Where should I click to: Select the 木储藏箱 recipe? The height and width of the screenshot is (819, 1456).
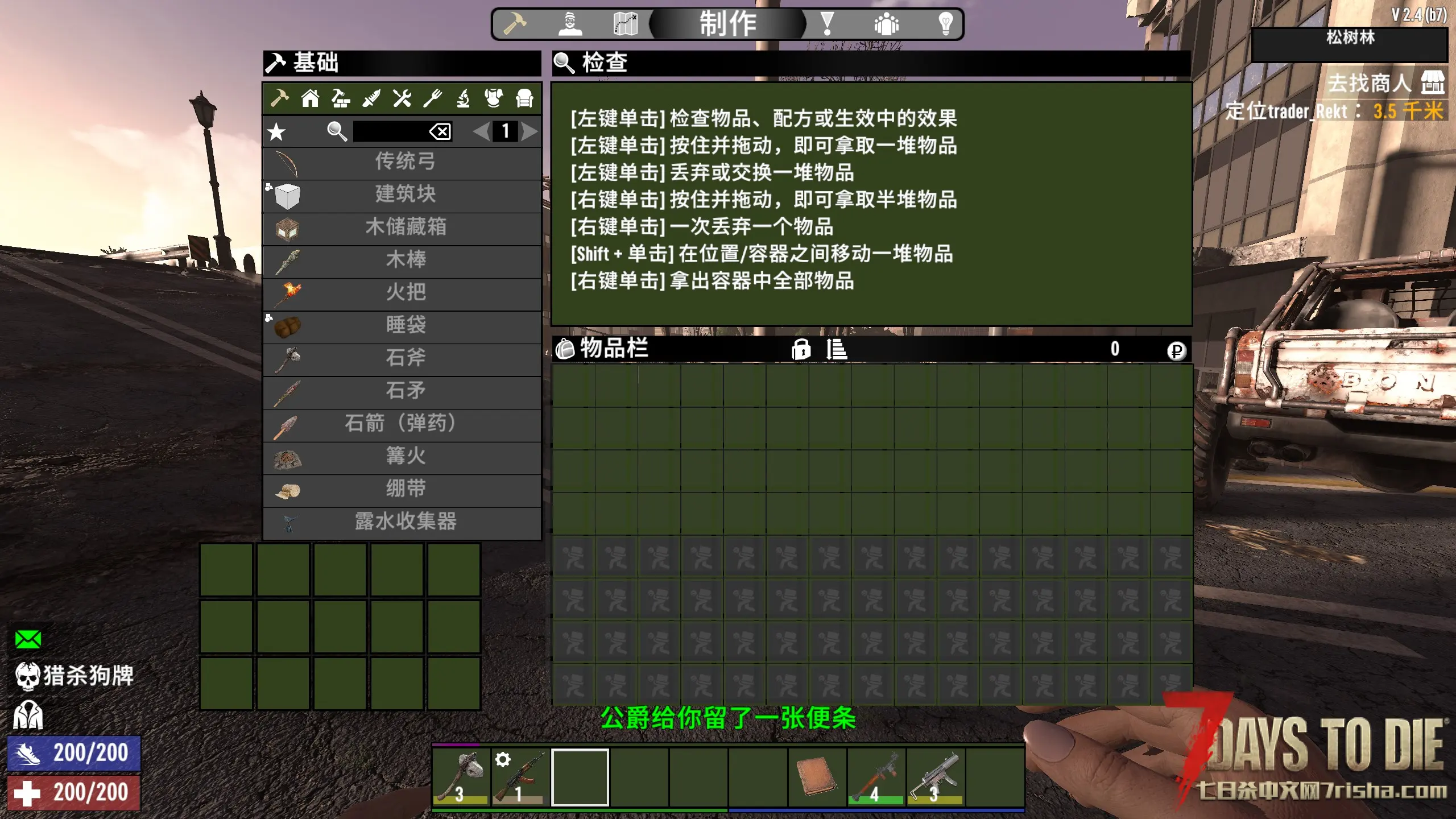pos(405,227)
